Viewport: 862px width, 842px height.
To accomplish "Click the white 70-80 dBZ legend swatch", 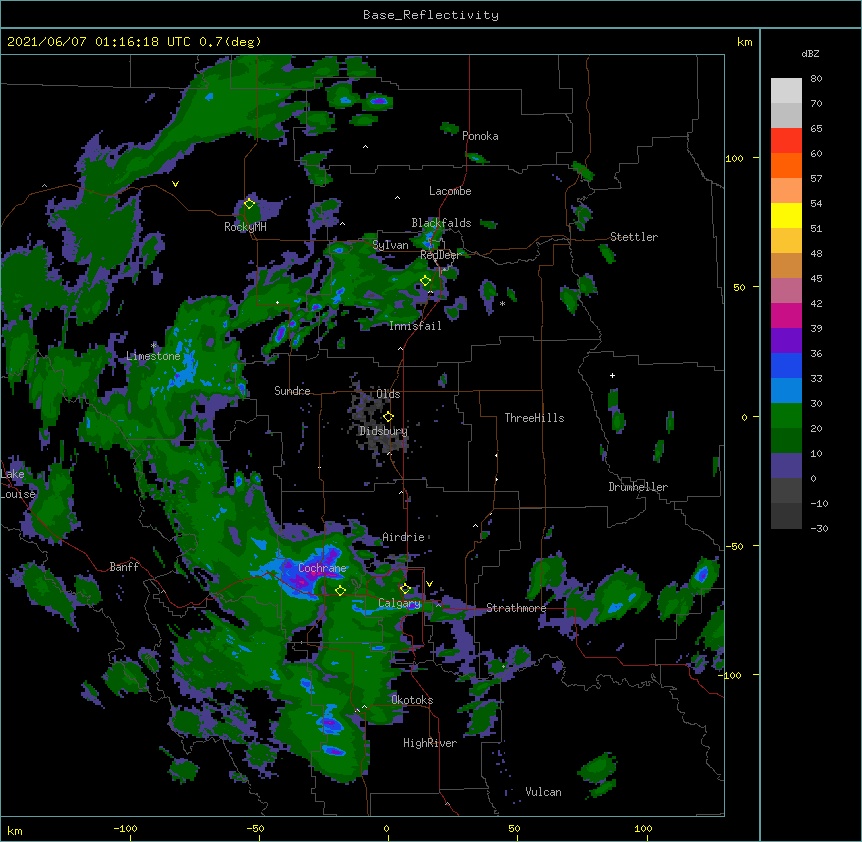I will (x=786, y=91).
